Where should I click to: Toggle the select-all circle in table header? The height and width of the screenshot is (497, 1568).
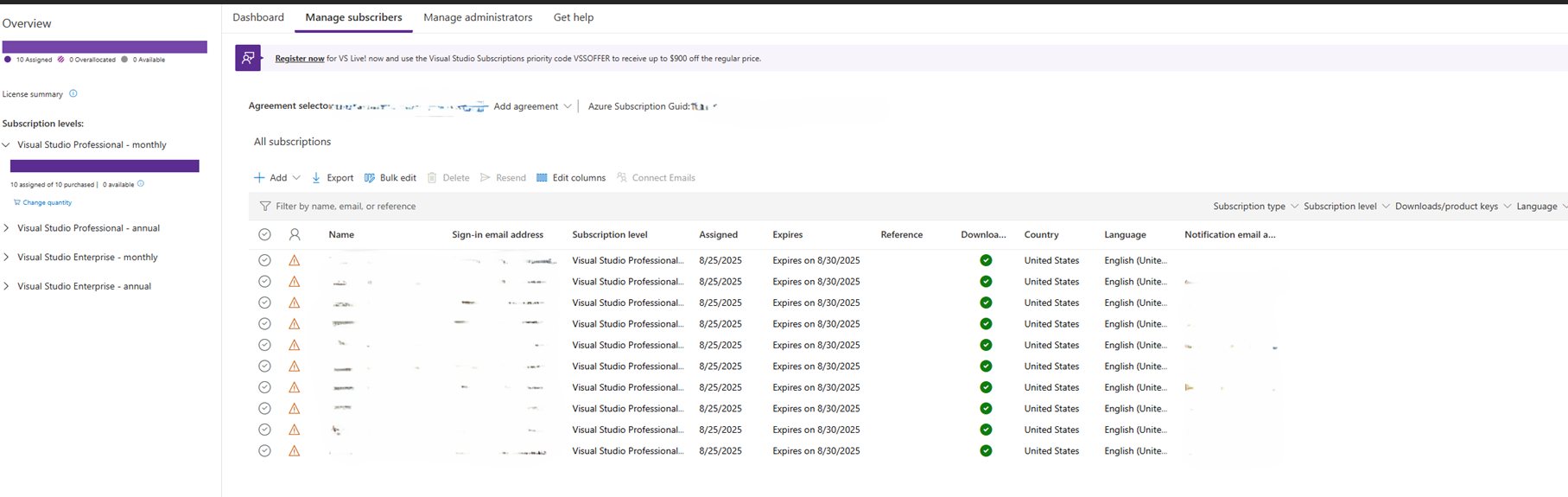click(265, 234)
